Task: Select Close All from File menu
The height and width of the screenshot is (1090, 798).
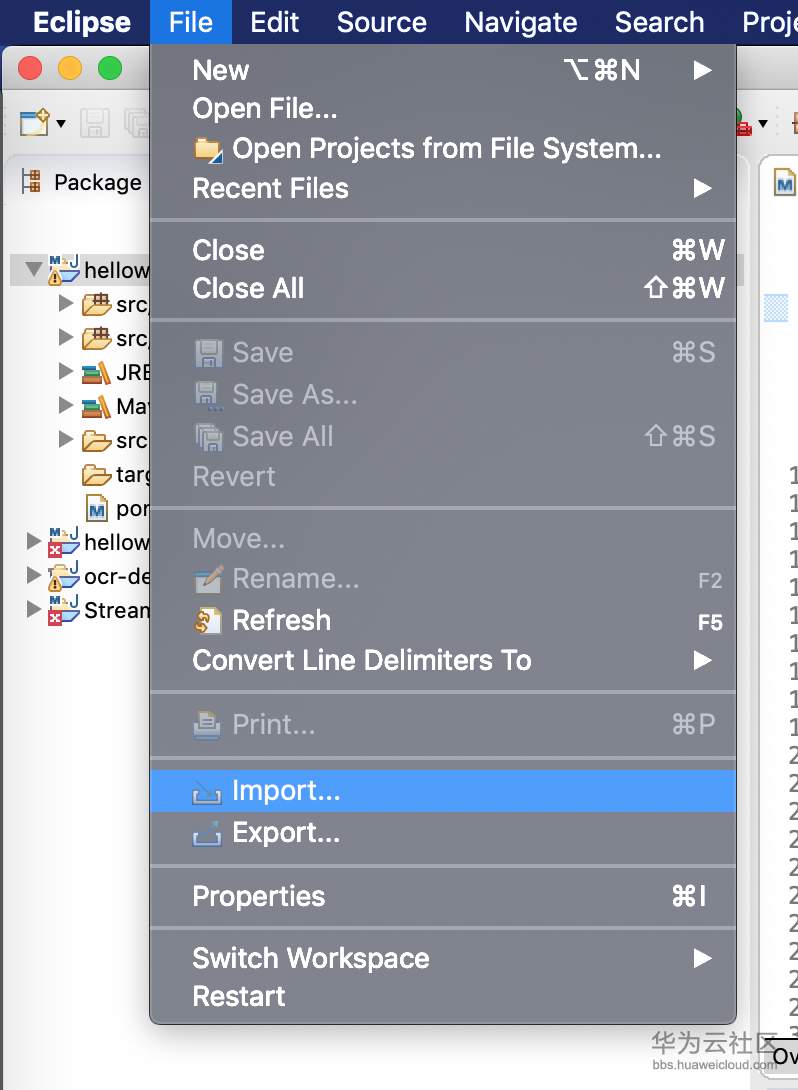Action: (248, 289)
